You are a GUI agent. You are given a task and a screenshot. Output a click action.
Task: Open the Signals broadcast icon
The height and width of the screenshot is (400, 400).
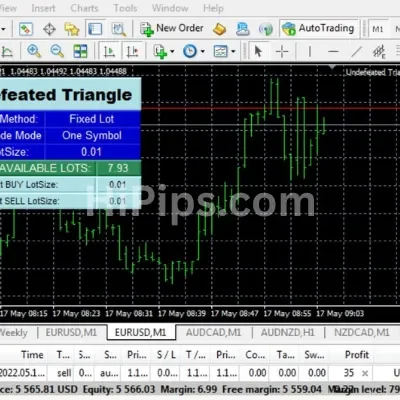pos(266,29)
